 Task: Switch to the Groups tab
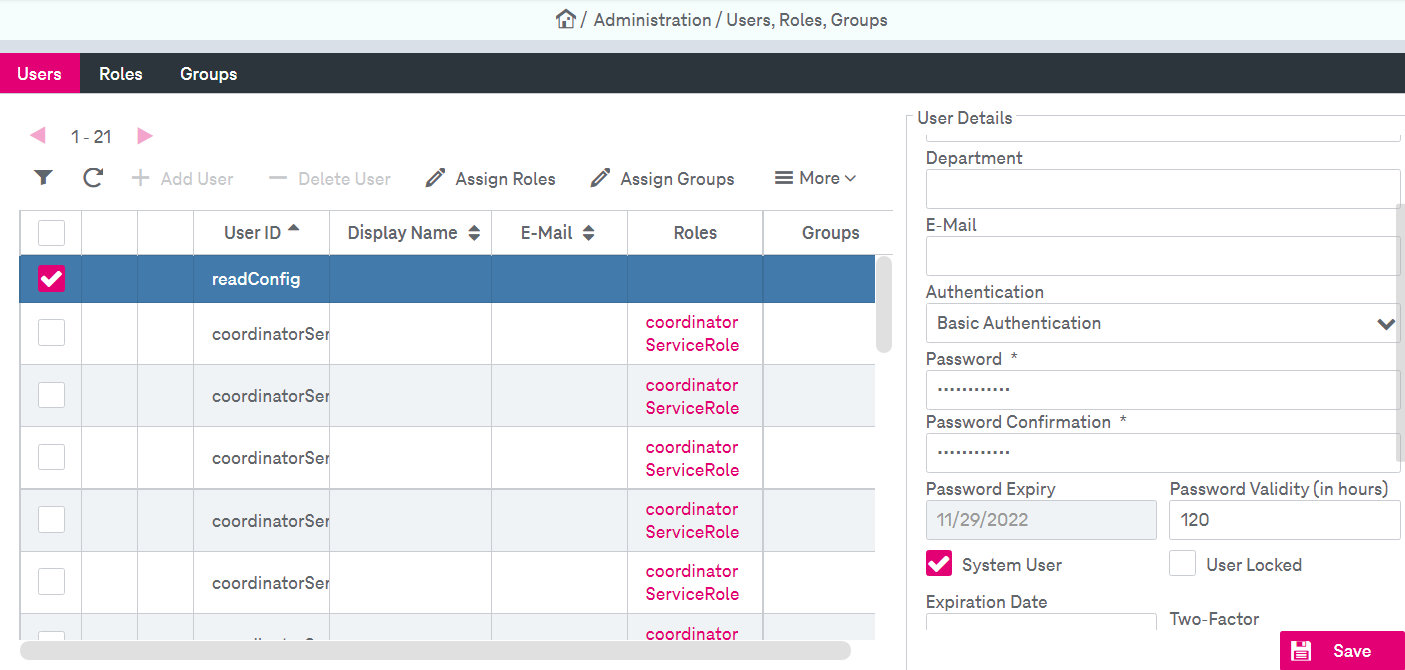tap(208, 74)
